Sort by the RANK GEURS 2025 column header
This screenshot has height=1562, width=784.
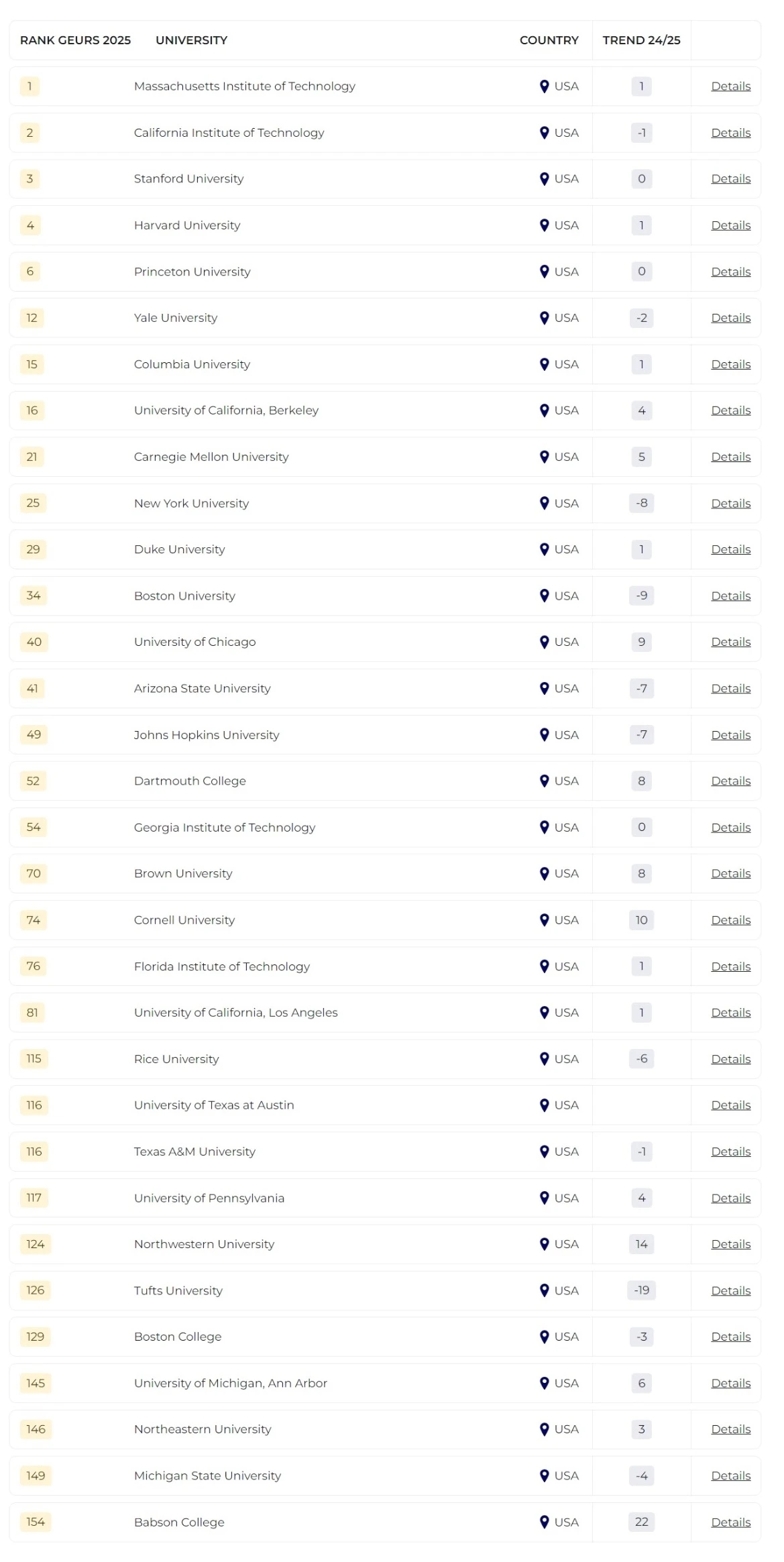pyautogui.click(x=75, y=40)
